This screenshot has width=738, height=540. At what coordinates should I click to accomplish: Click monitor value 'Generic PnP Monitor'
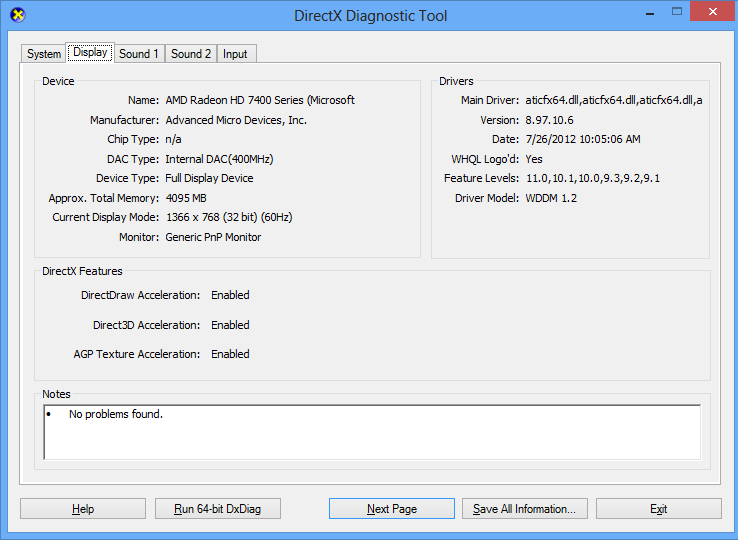[x=213, y=237]
